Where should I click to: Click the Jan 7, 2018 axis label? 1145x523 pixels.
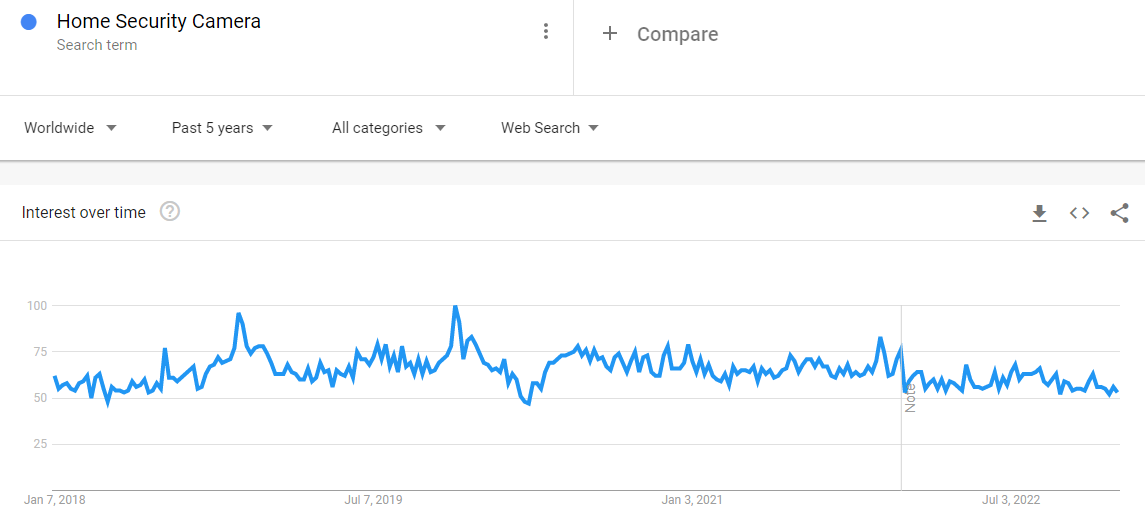click(55, 500)
